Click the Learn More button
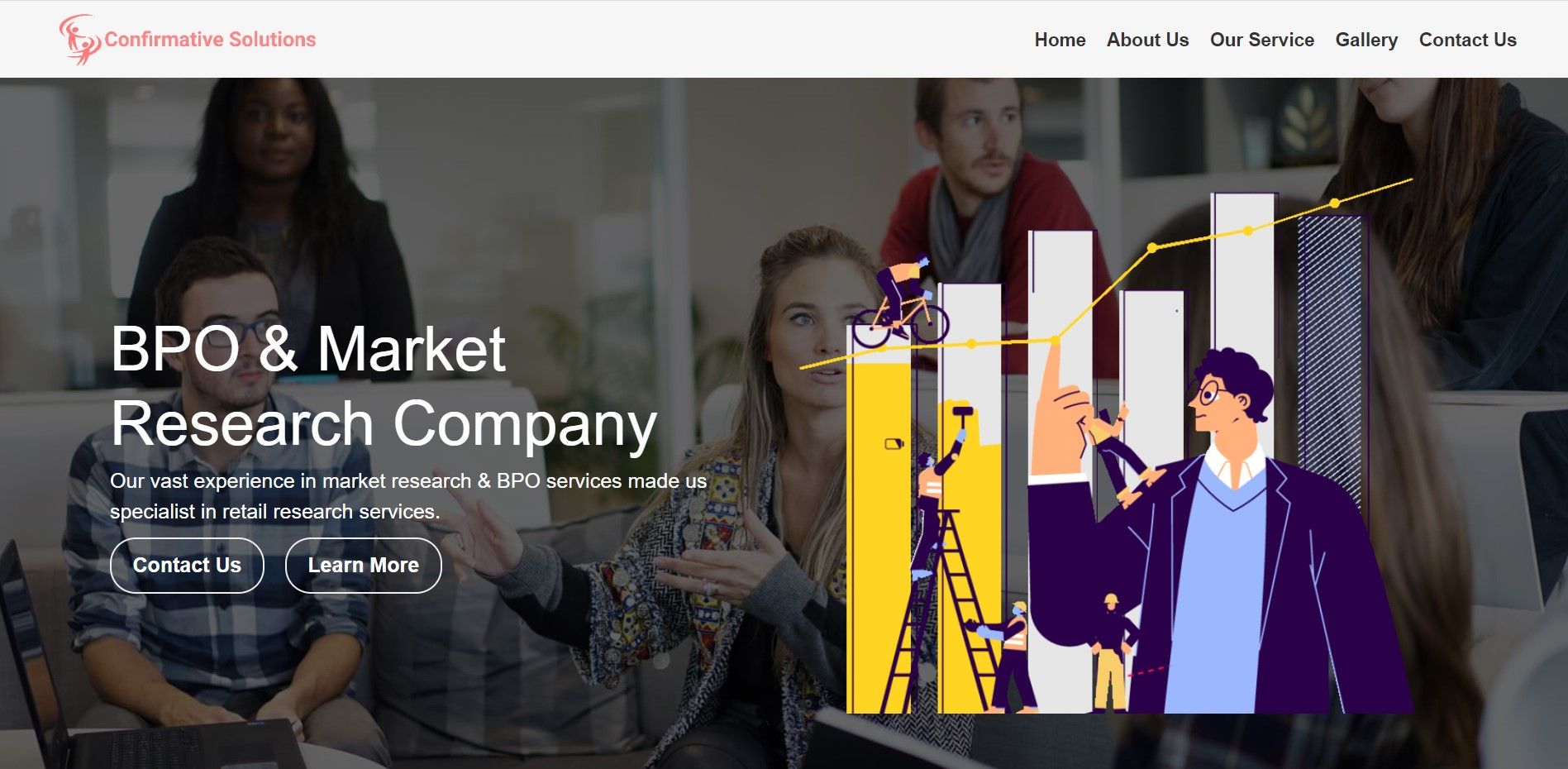 (x=363, y=566)
